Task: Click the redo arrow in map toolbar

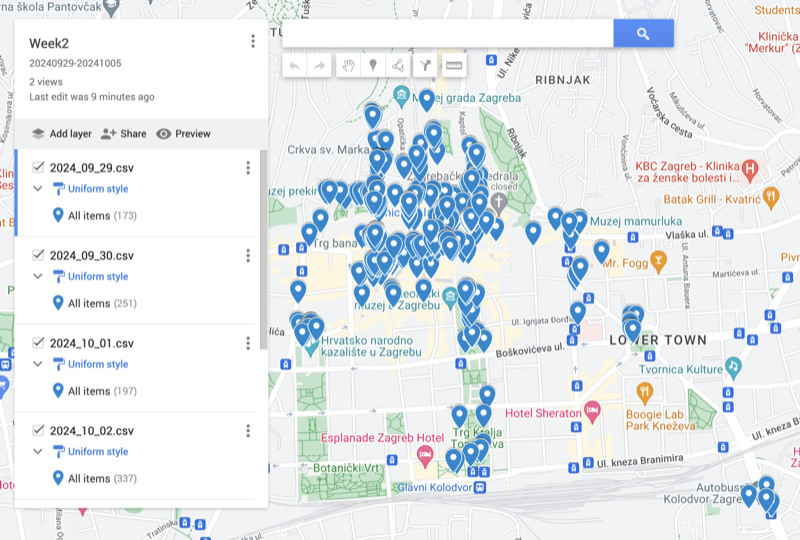Action: pyautogui.click(x=320, y=66)
